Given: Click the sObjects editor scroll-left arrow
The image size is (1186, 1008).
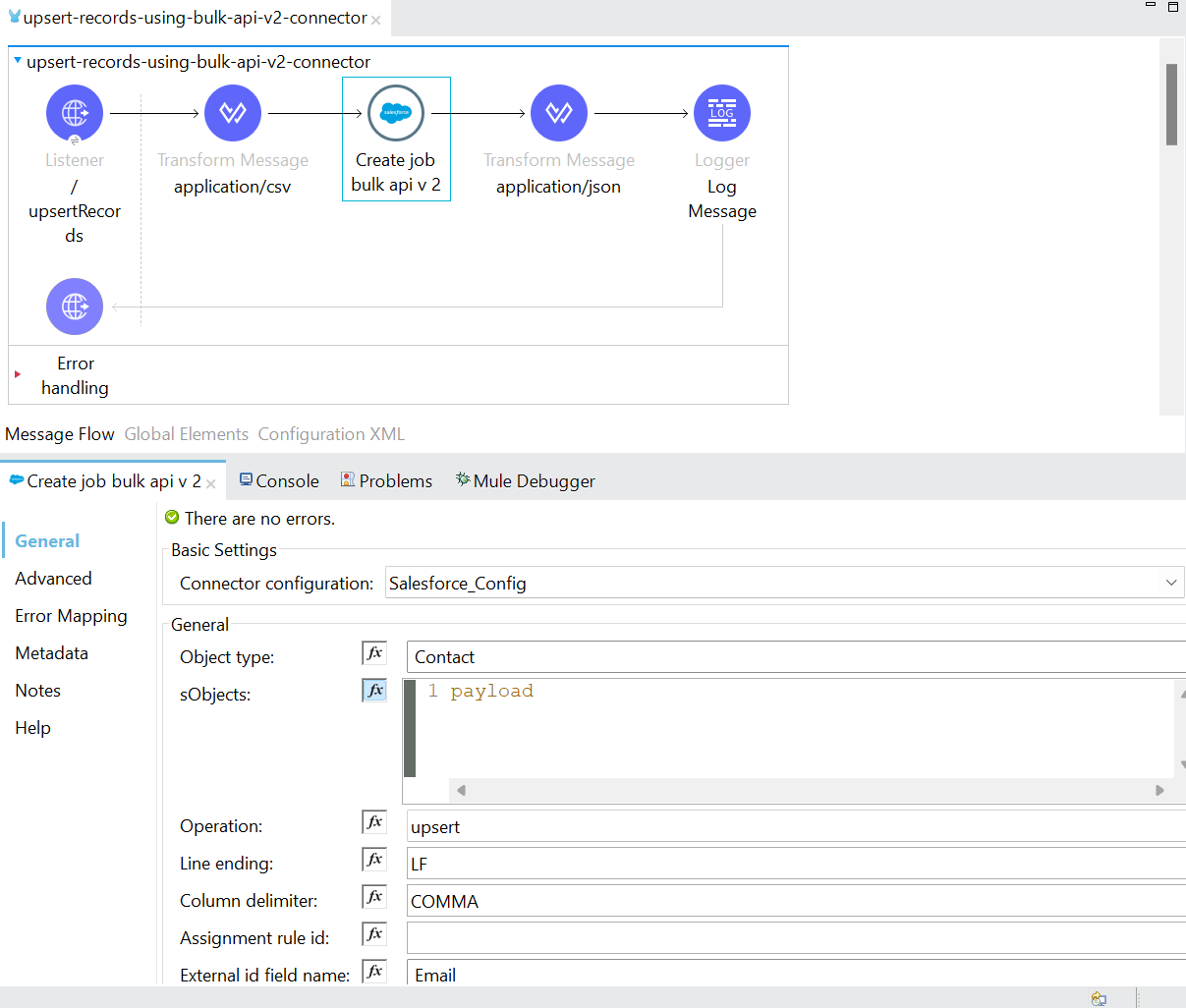Looking at the screenshot, I should coord(461,790).
